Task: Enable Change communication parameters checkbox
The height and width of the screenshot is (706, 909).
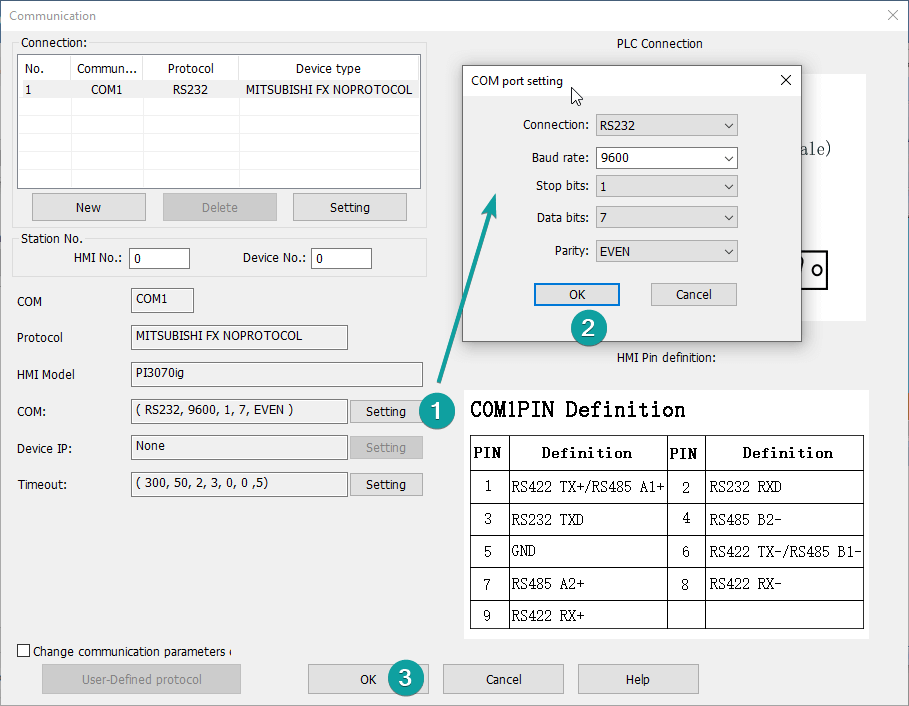Action: point(24,651)
